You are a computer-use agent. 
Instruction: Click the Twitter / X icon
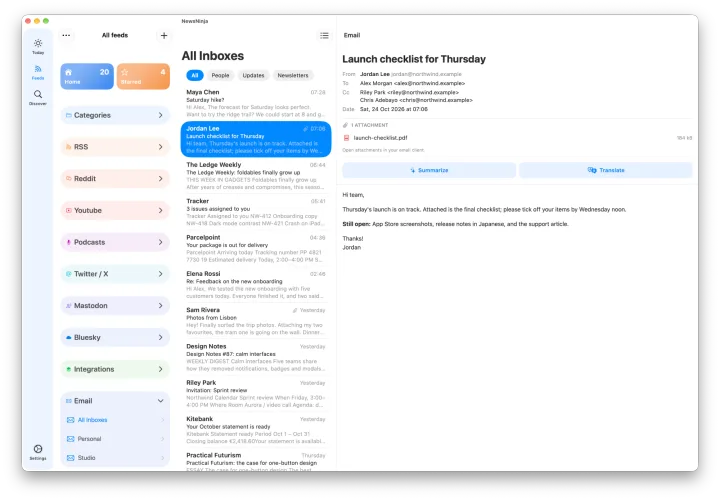tap(68, 274)
